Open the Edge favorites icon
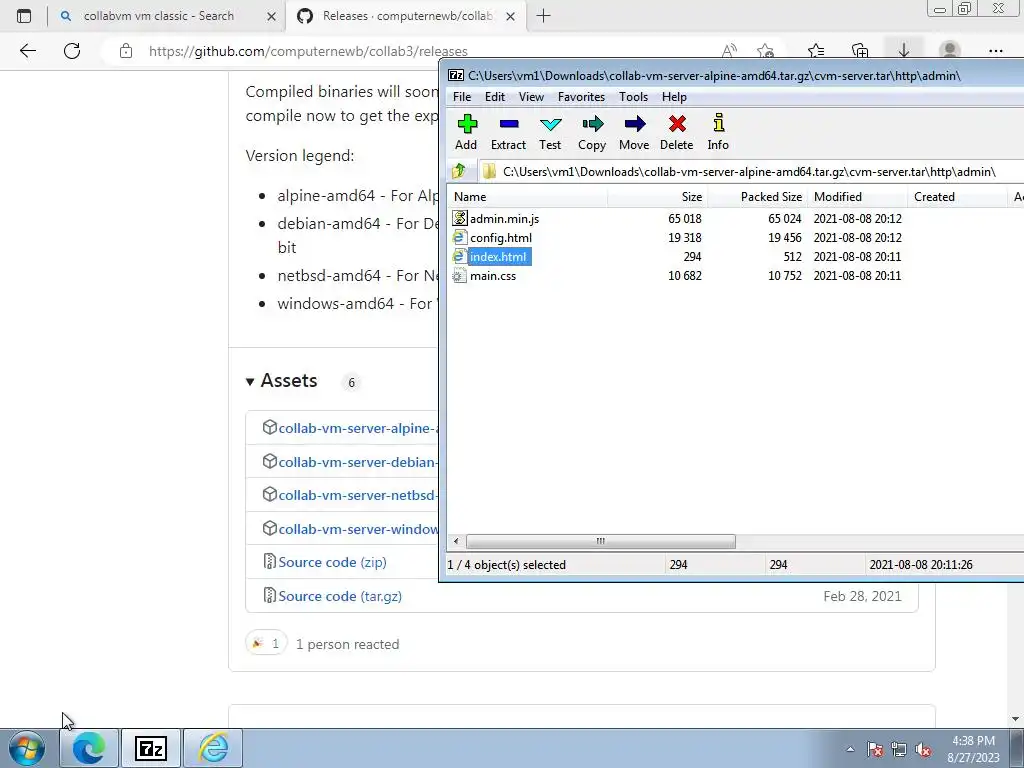Viewport: 1024px width, 768px height. point(816,50)
